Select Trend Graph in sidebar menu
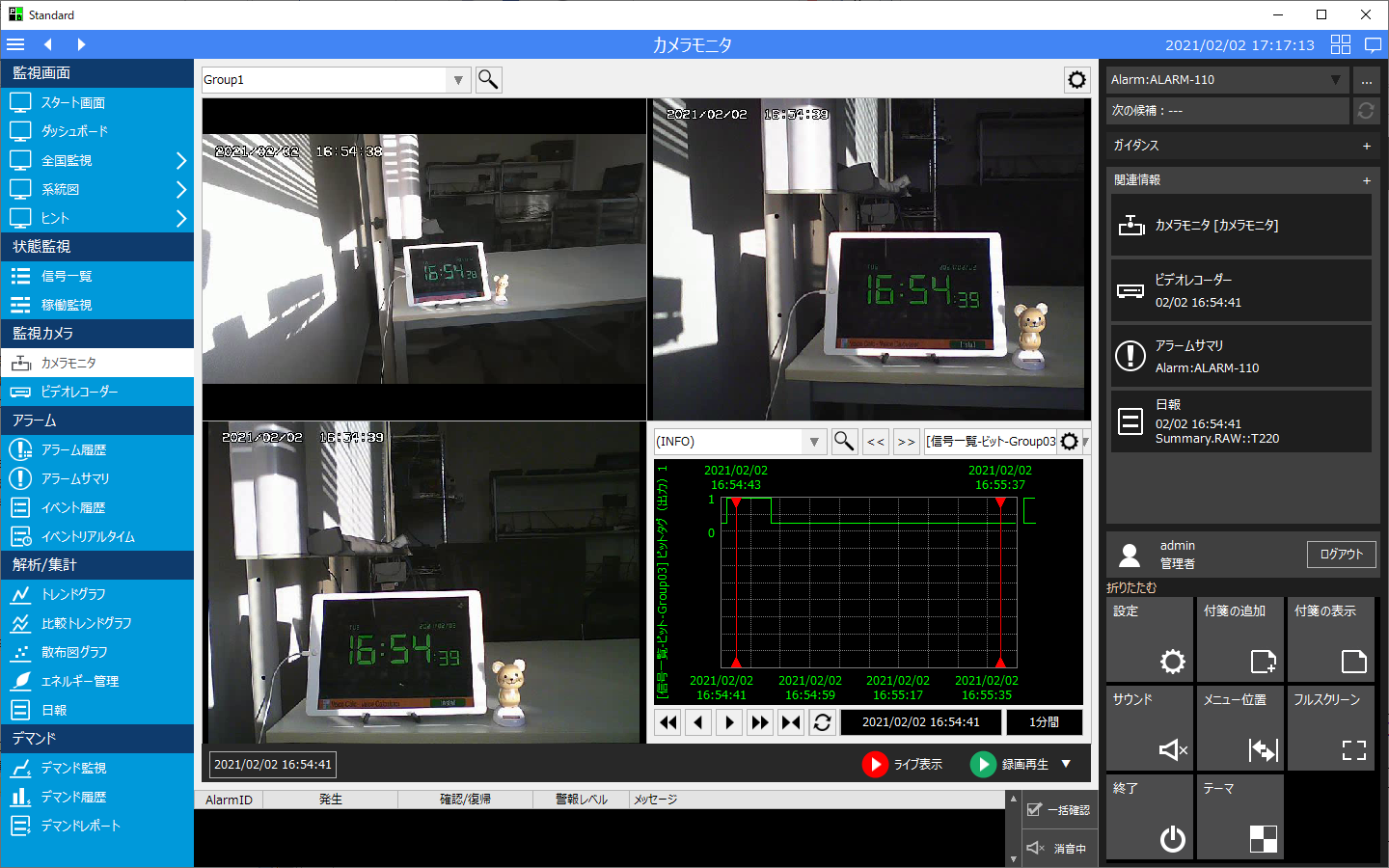The height and width of the screenshot is (868, 1389). coord(73,594)
